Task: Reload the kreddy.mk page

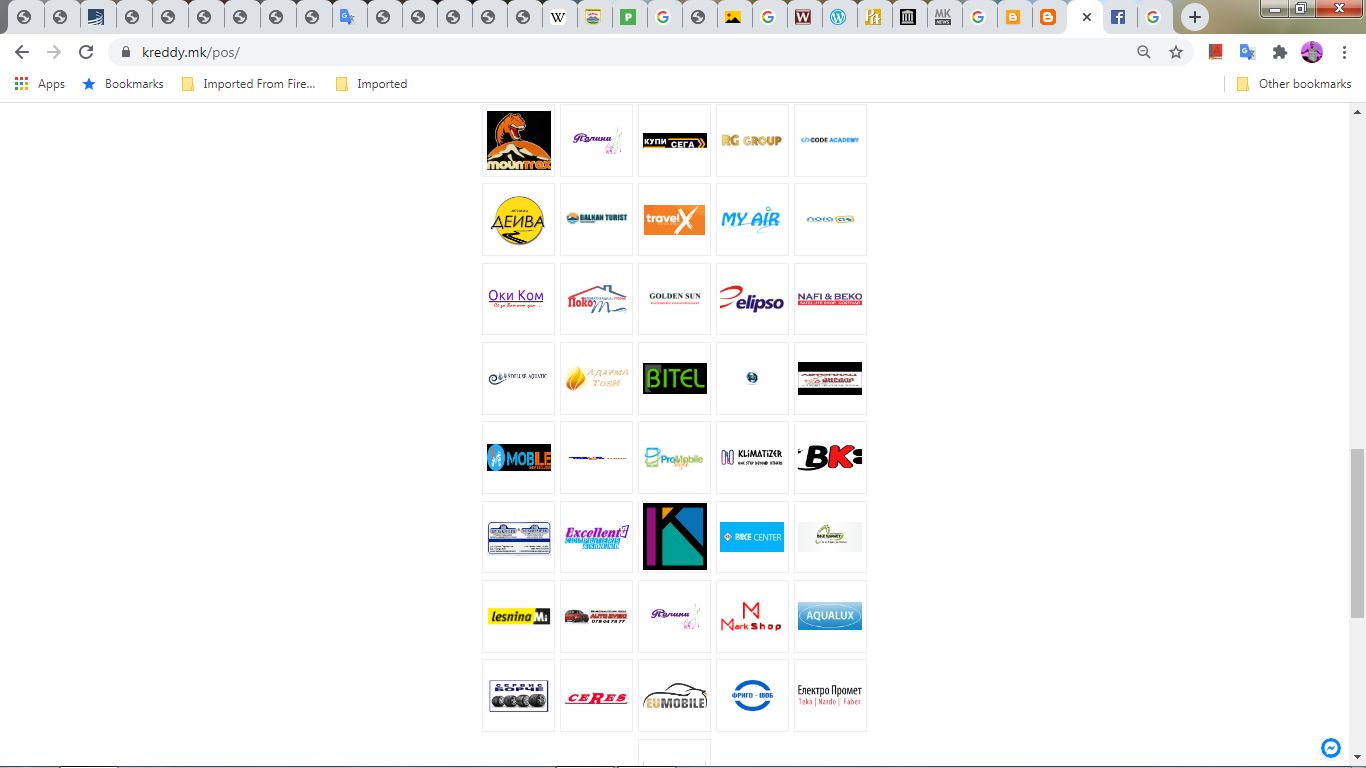Action: pos(86,52)
